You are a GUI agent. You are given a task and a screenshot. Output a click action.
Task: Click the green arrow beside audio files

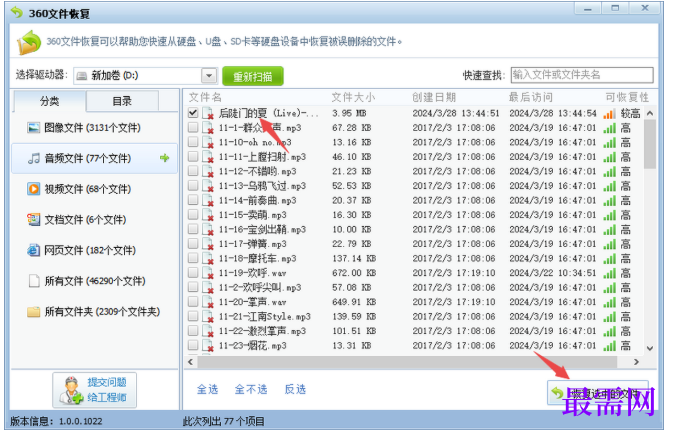pos(164,158)
